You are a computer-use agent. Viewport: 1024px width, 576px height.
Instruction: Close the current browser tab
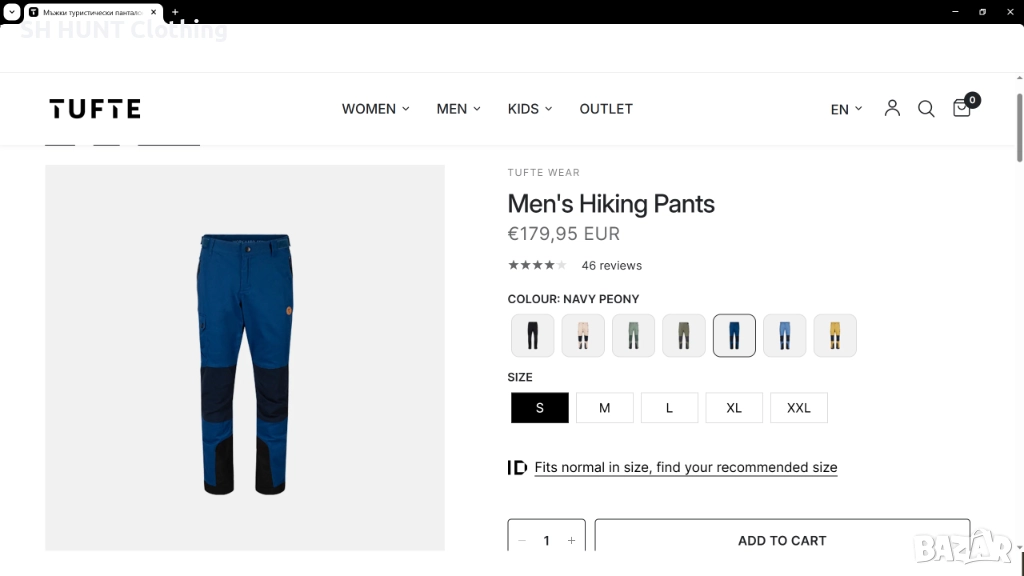pos(154,12)
